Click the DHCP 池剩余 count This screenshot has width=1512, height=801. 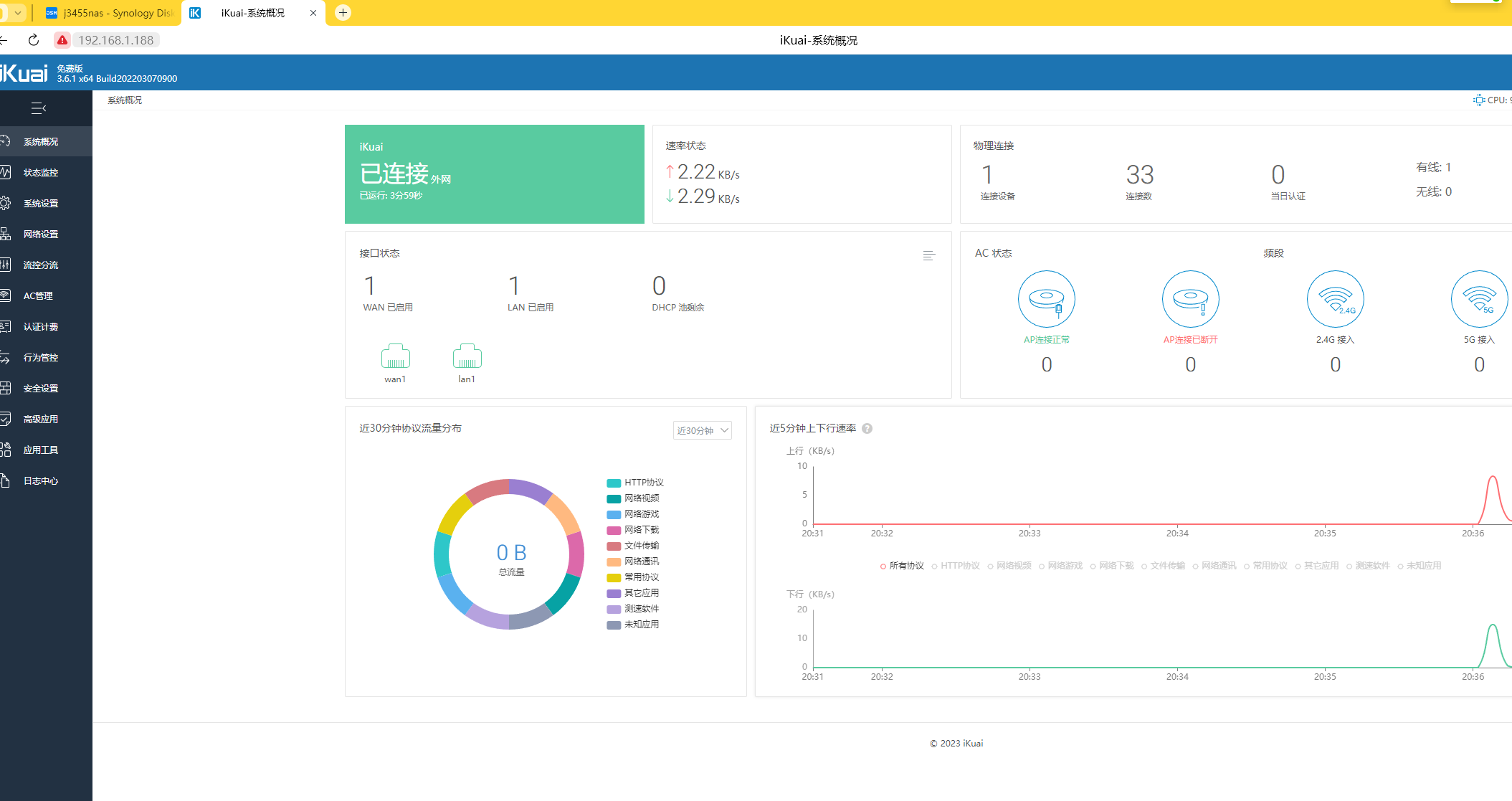[x=659, y=286]
